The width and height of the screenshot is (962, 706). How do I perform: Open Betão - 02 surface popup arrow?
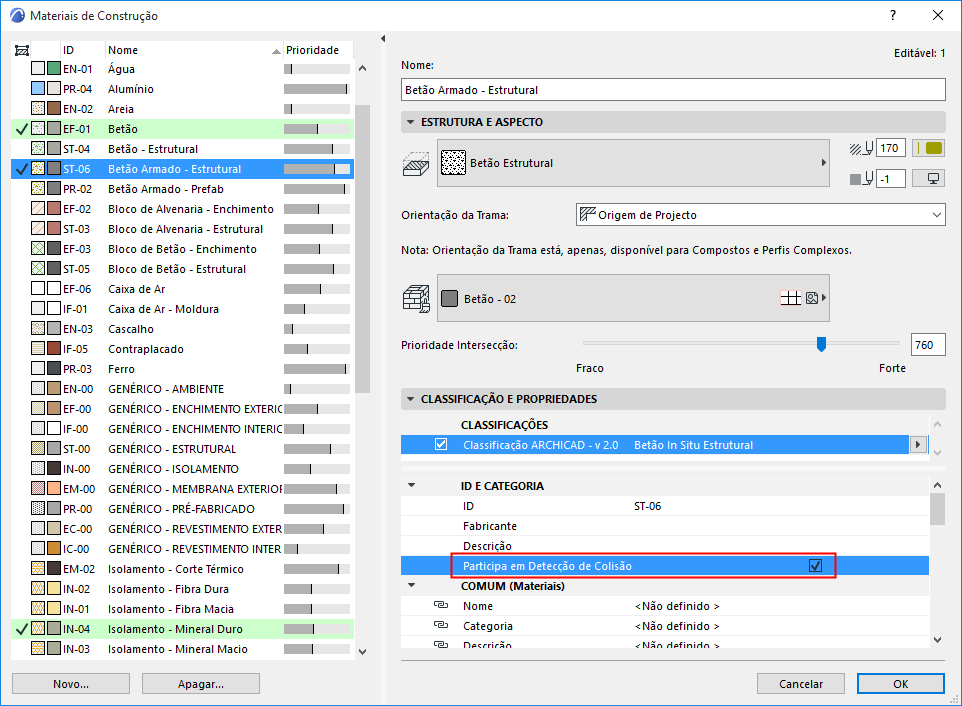[824, 298]
